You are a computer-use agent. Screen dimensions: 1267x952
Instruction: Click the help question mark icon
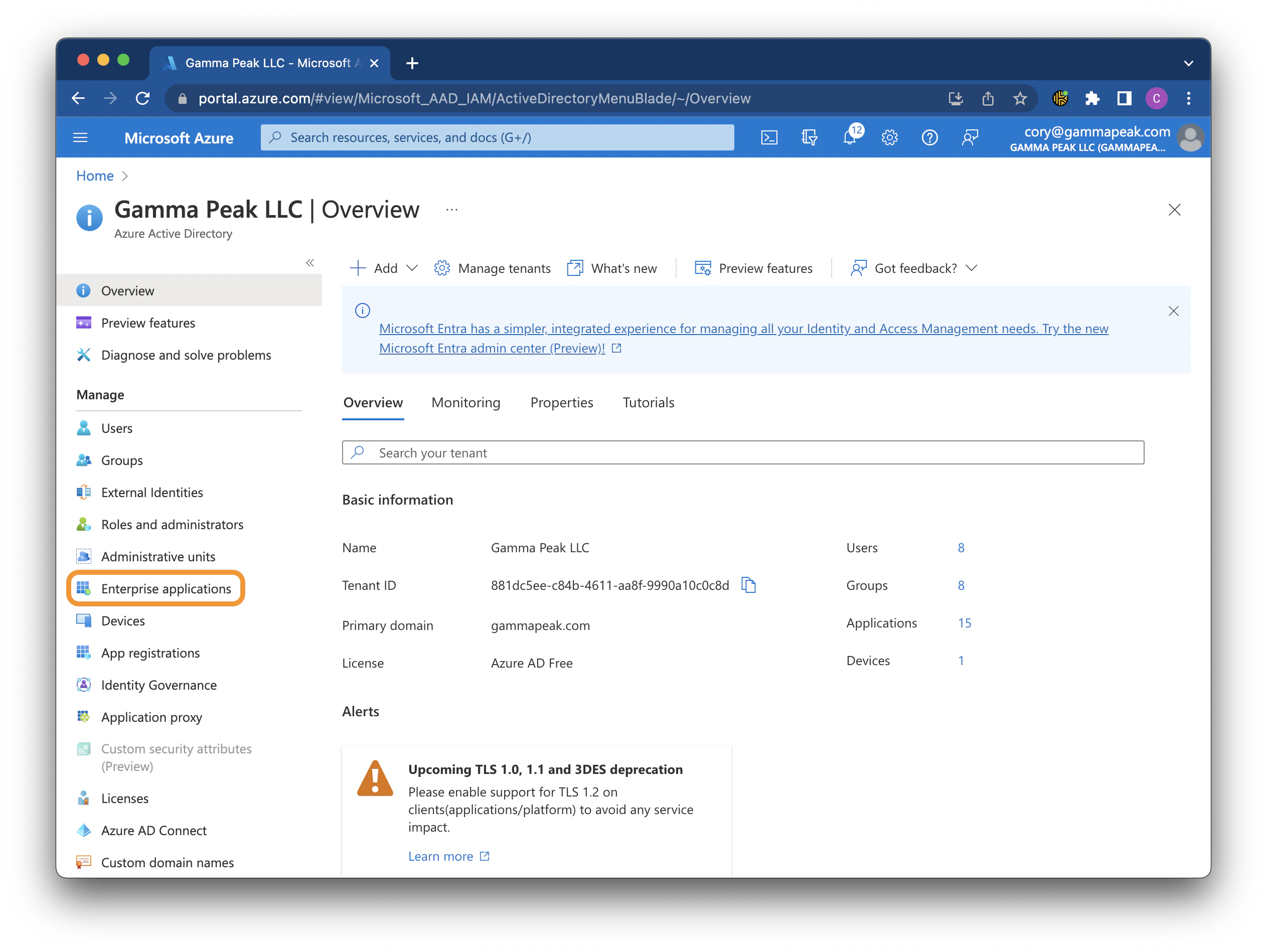pyautogui.click(x=929, y=137)
